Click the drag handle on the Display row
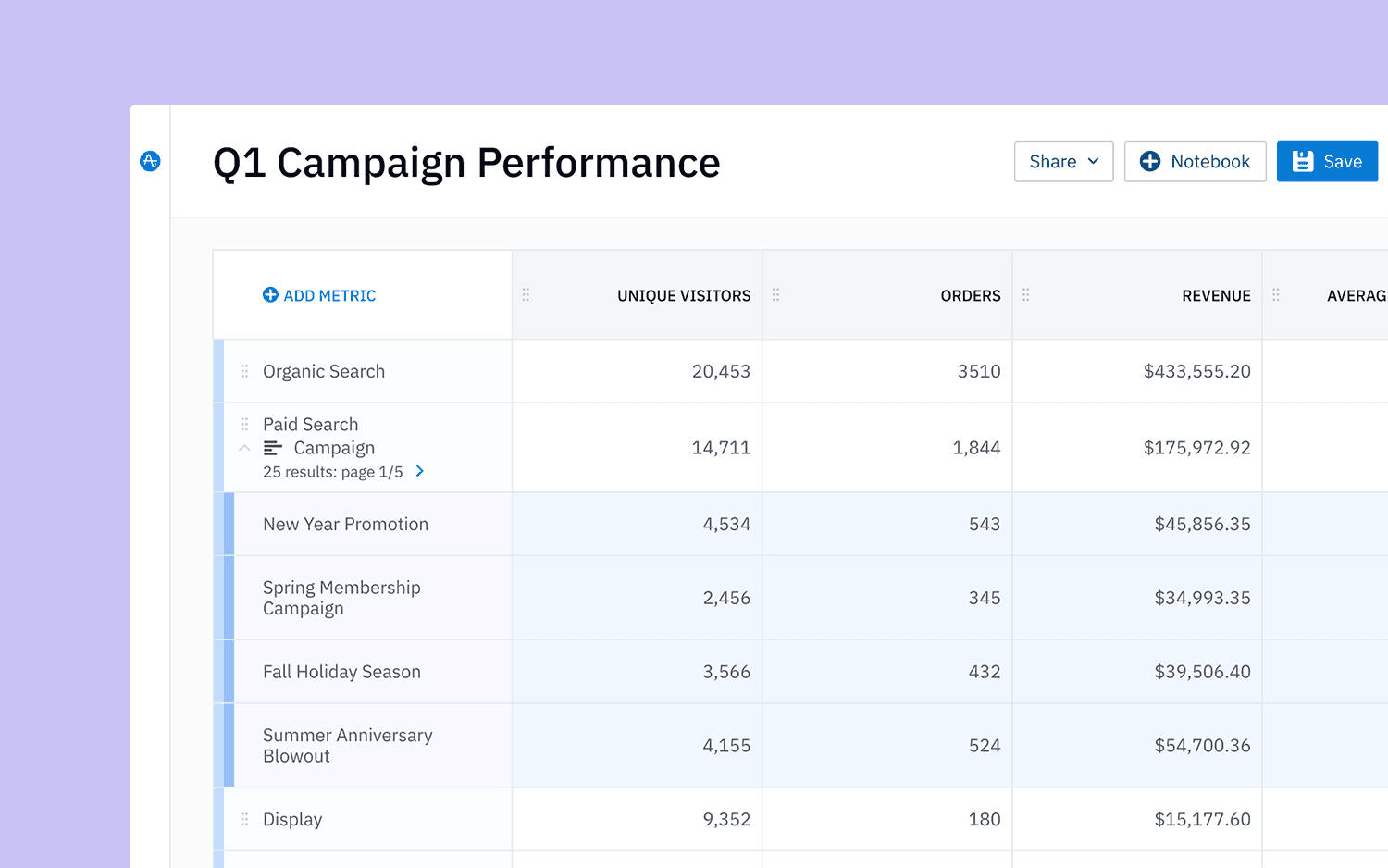 point(244,818)
